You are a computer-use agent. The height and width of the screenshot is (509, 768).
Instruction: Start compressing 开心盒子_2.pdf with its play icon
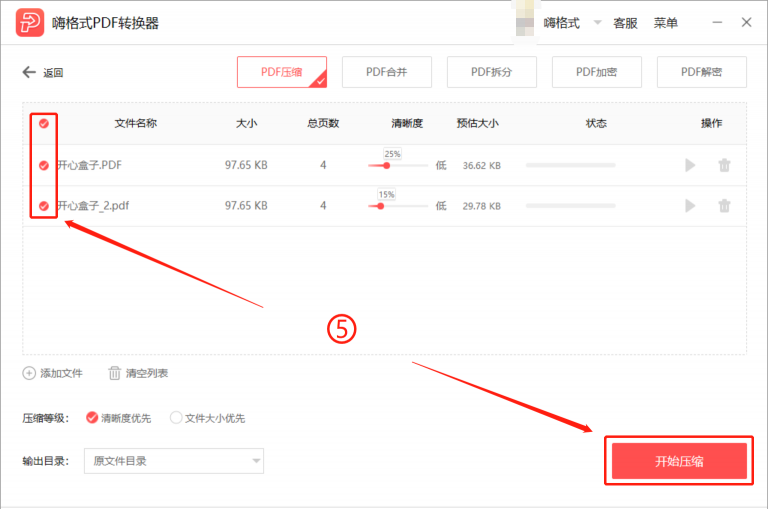[690, 206]
